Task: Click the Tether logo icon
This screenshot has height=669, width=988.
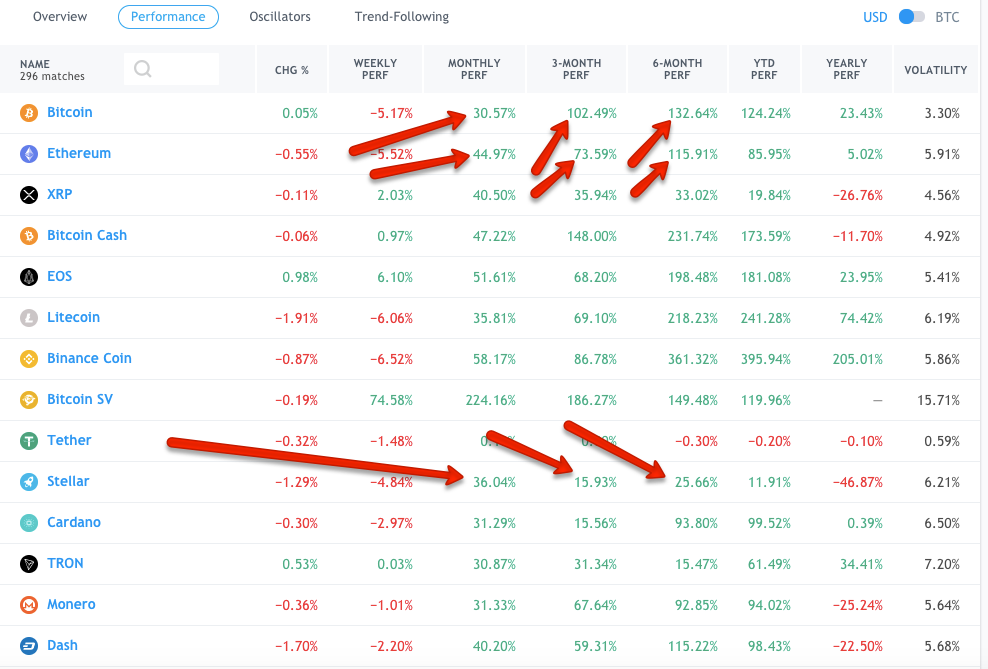Action: [x=29, y=441]
